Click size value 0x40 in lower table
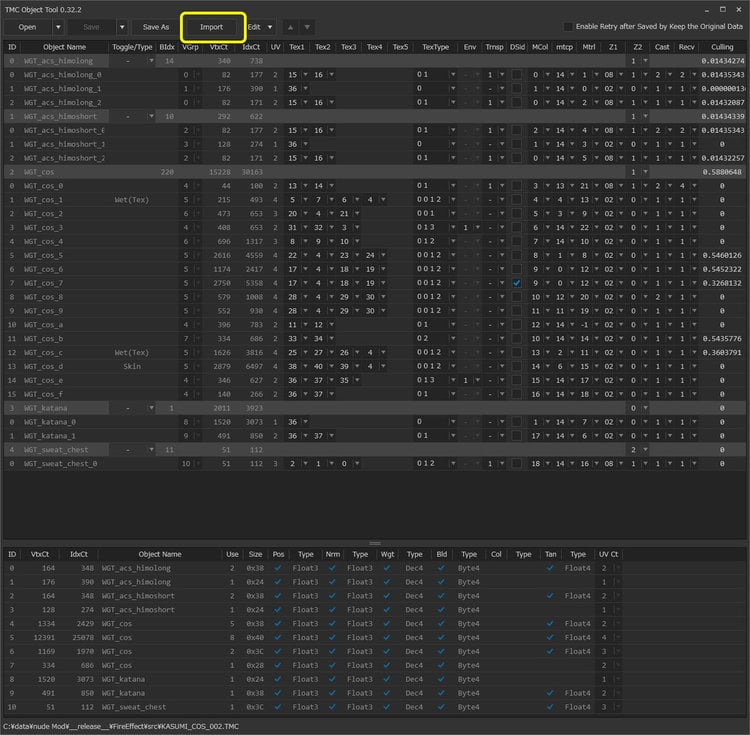The image size is (750, 735). tap(255, 637)
